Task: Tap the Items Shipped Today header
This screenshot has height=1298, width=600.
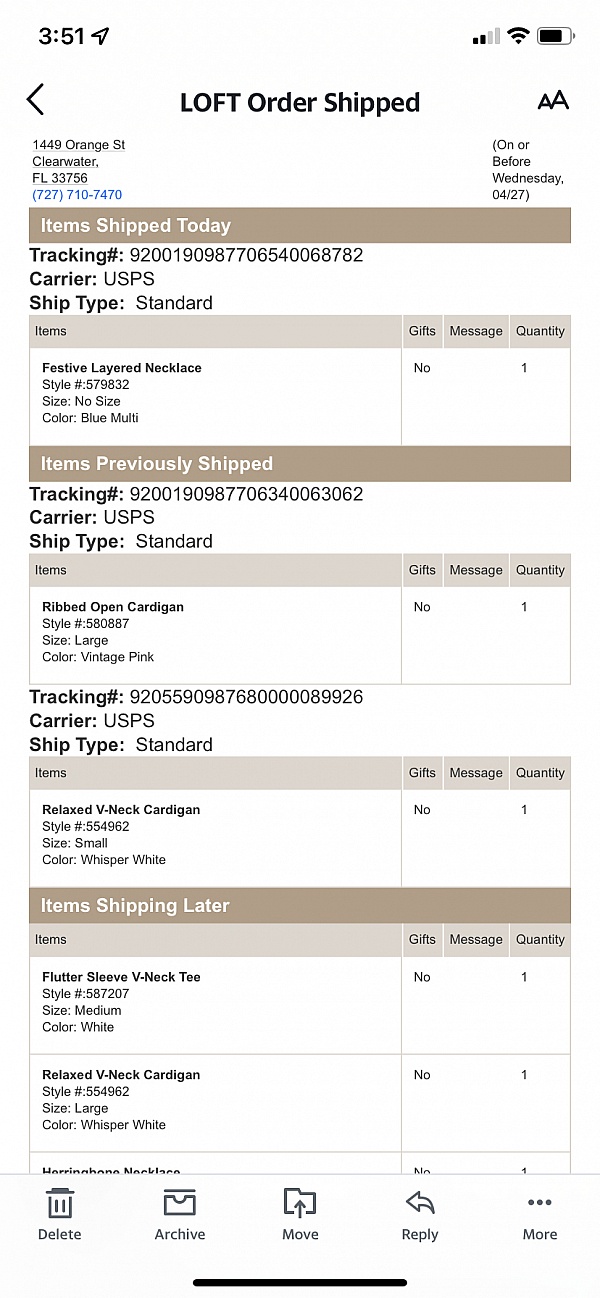Action: click(x=136, y=226)
